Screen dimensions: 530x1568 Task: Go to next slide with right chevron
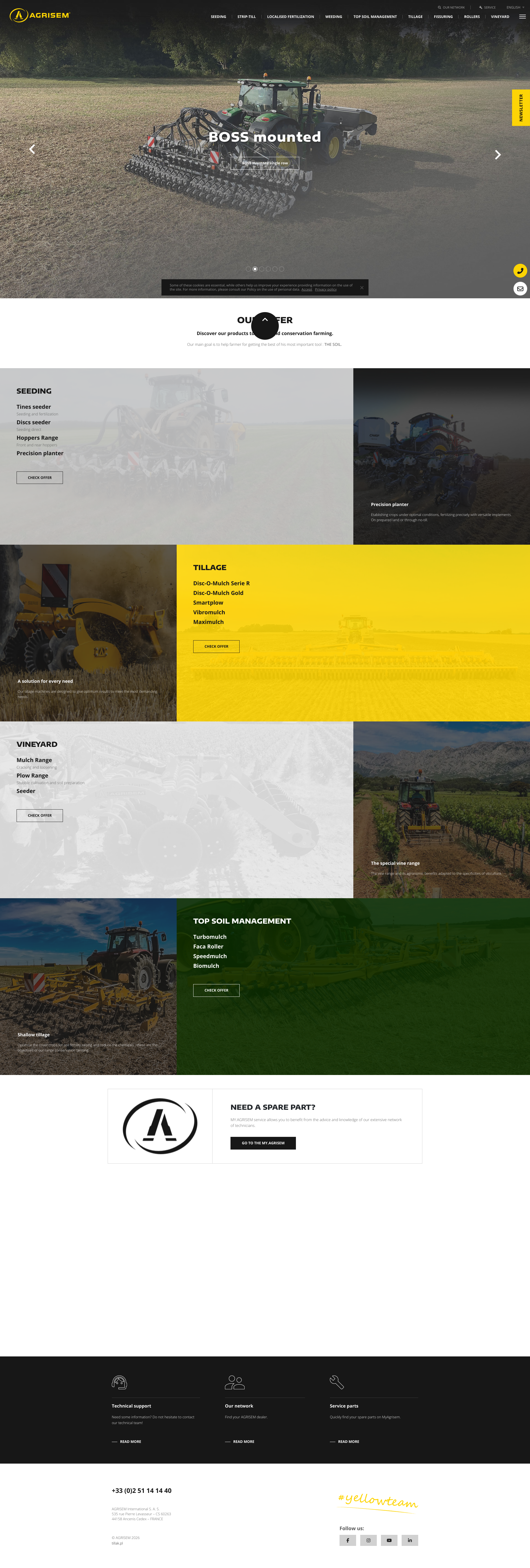point(498,155)
